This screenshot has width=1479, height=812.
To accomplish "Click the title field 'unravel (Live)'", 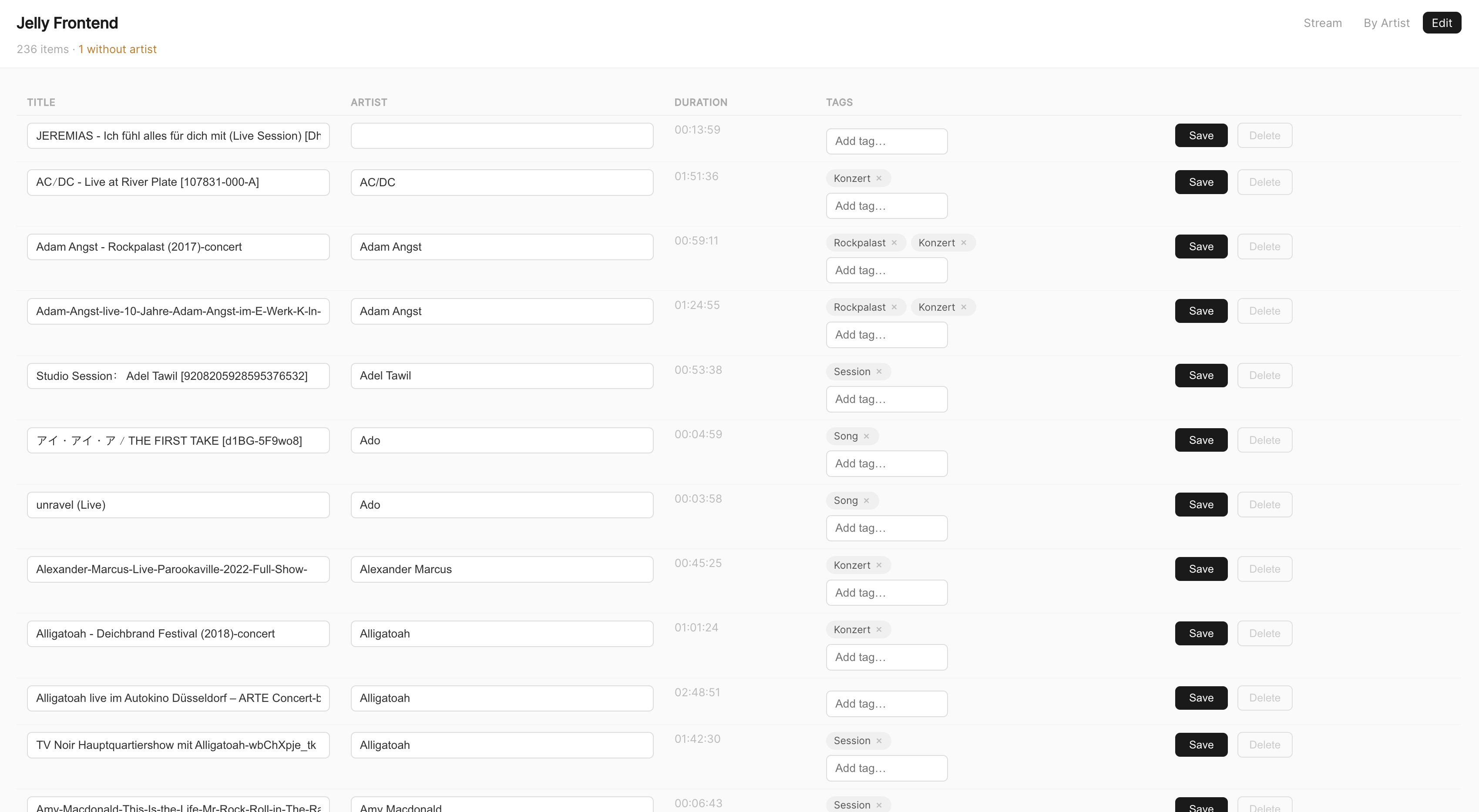I will pyautogui.click(x=178, y=505).
